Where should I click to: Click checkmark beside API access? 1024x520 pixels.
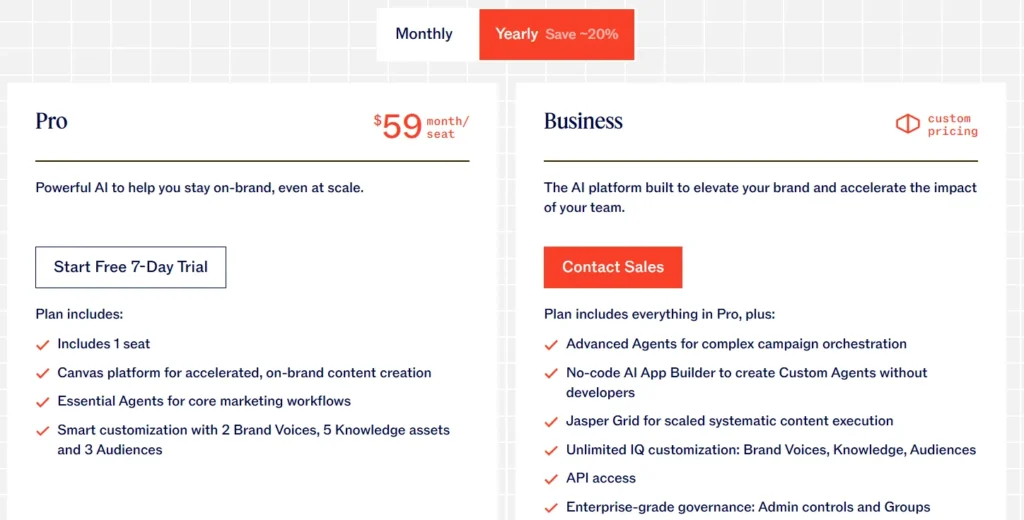coord(551,479)
